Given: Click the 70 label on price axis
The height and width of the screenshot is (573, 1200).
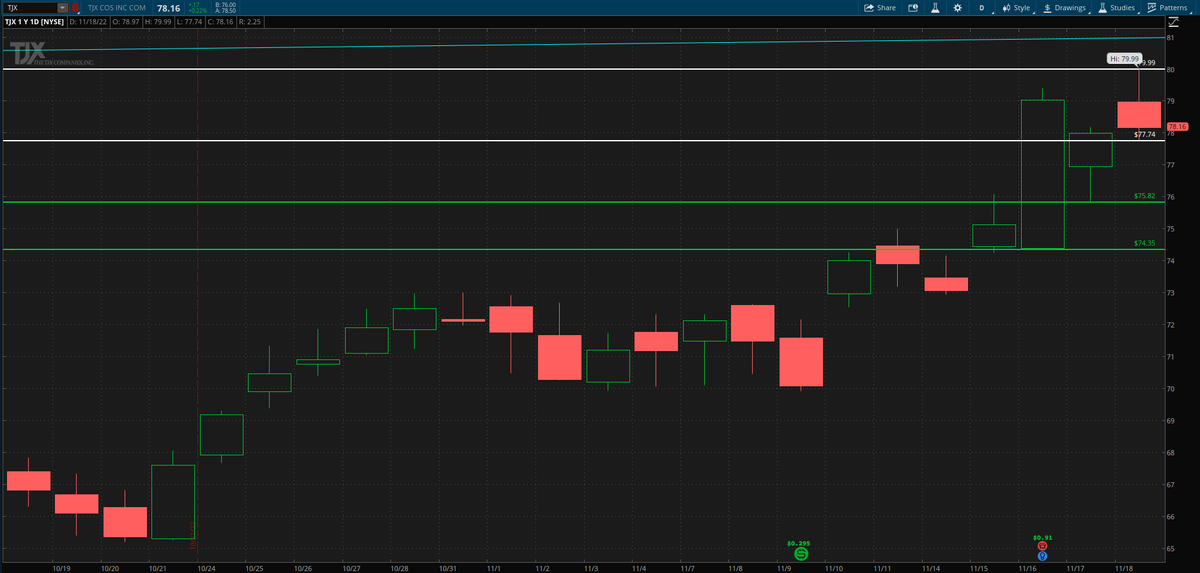Looking at the screenshot, I should coord(1170,389).
